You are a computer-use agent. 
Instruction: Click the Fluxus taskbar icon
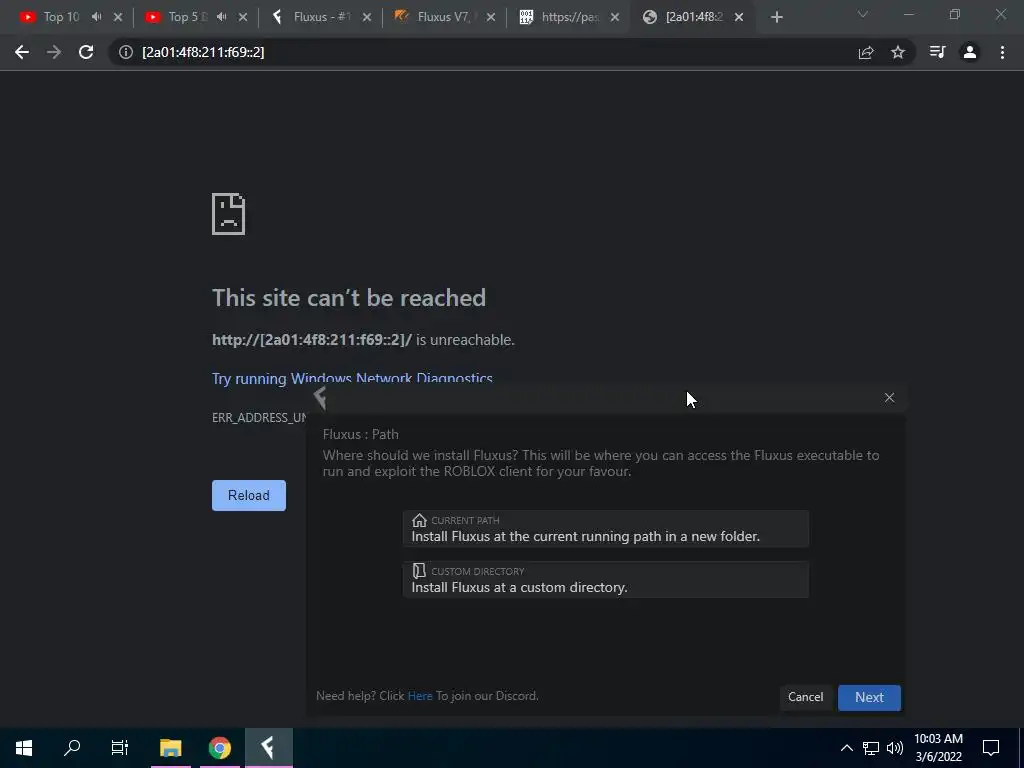[268, 748]
